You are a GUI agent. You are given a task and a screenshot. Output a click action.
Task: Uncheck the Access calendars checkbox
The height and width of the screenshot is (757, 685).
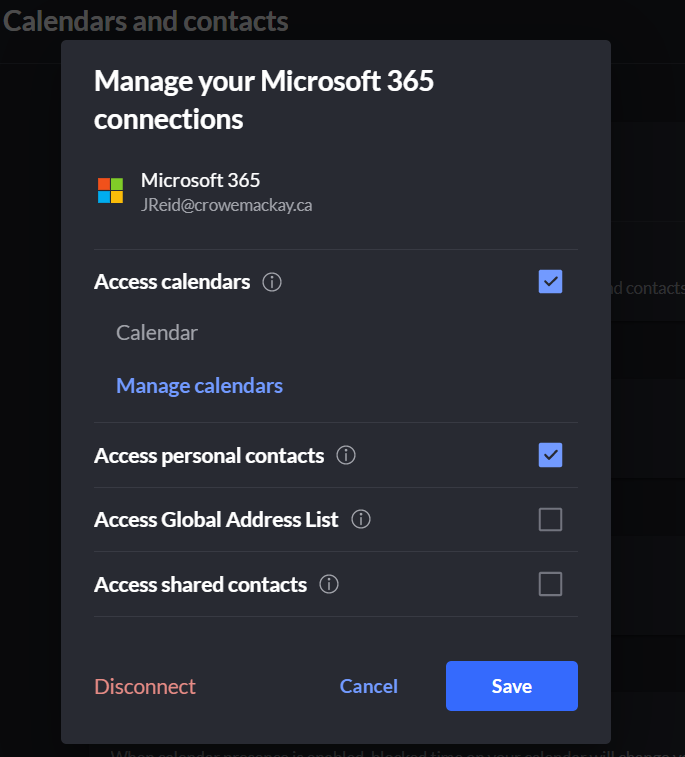pyautogui.click(x=550, y=281)
